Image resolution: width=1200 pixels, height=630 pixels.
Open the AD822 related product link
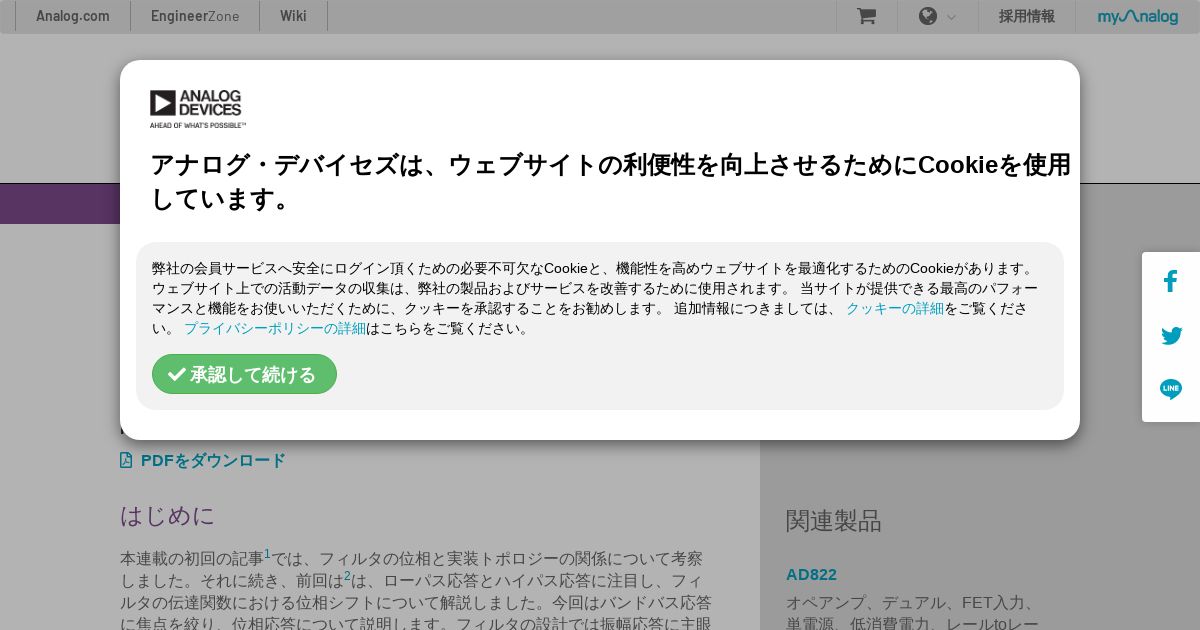[x=811, y=574]
